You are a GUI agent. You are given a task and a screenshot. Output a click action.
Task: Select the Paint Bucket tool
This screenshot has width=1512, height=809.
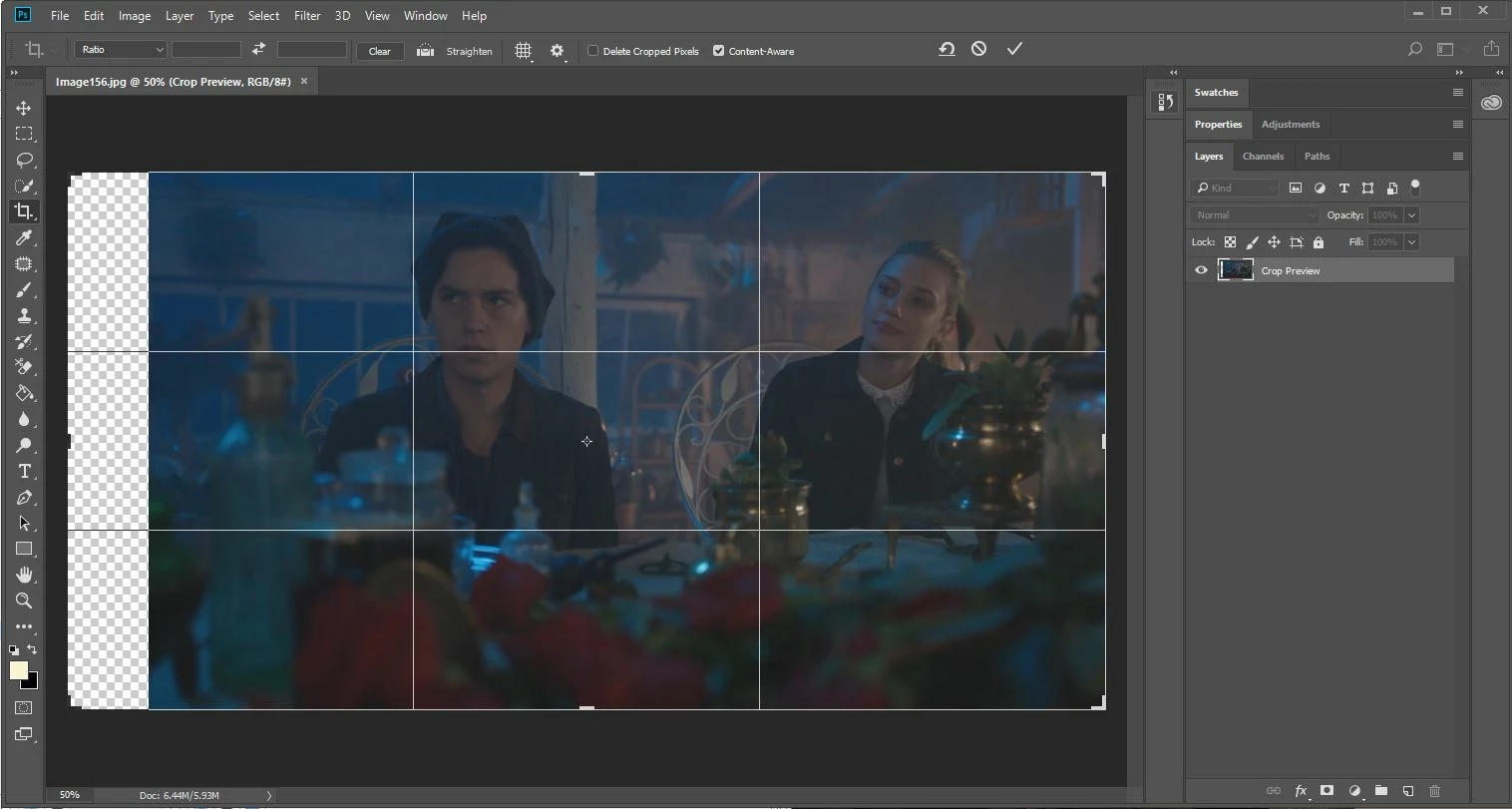tap(24, 393)
